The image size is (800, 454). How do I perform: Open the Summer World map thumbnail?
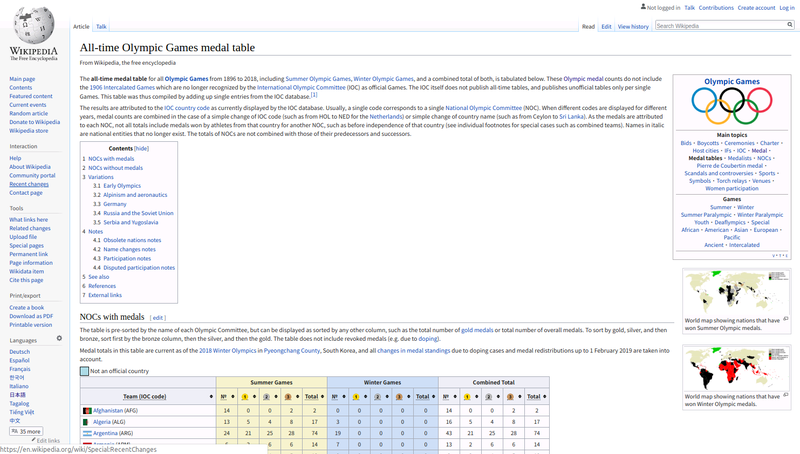coord(737,293)
